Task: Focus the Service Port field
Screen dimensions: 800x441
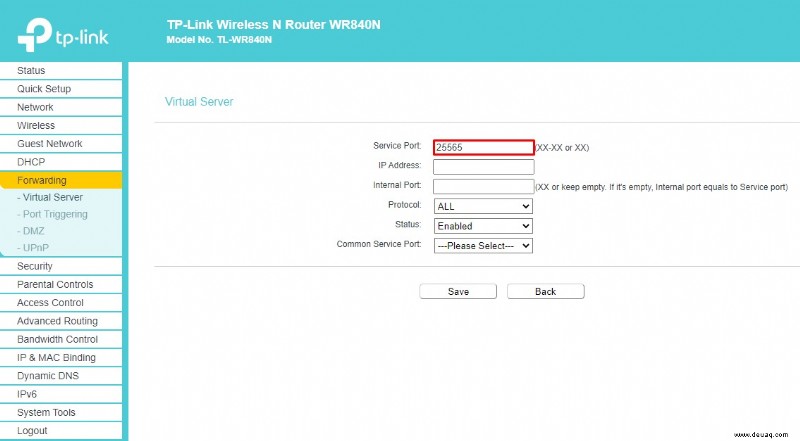Action: [484, 148]
